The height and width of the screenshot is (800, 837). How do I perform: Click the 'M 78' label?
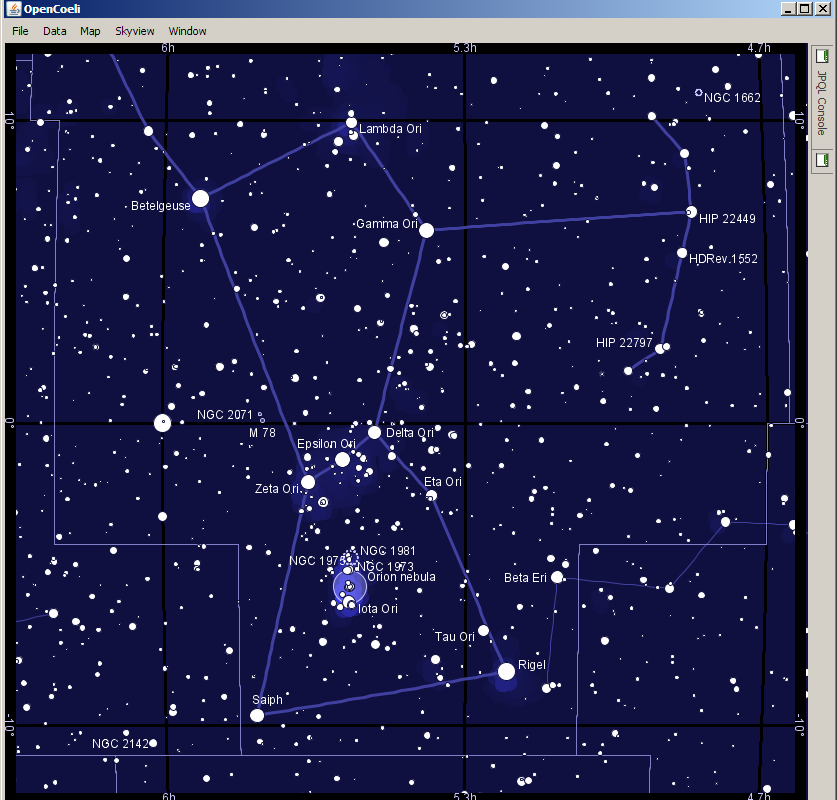point(262,433)
